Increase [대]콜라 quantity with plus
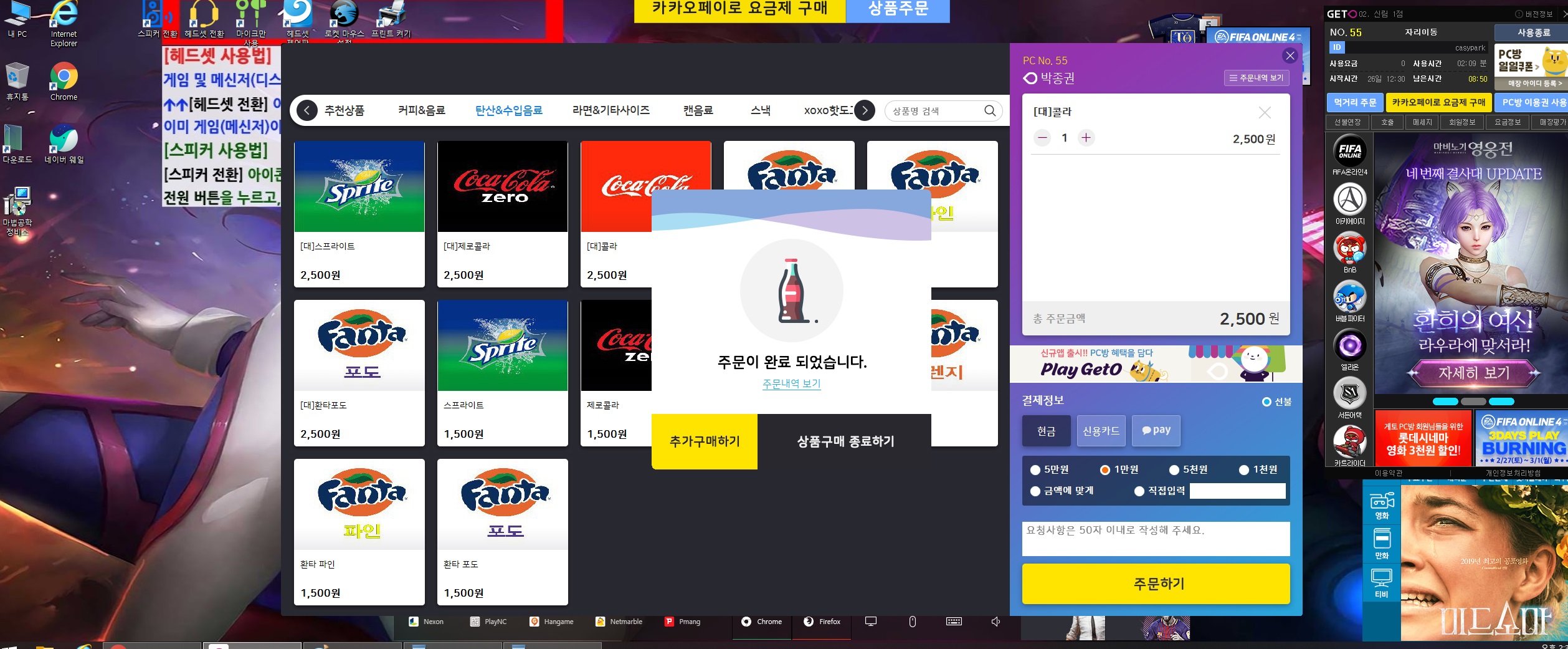Viewport: 1568px width, 649px height. click(1086, 138)
